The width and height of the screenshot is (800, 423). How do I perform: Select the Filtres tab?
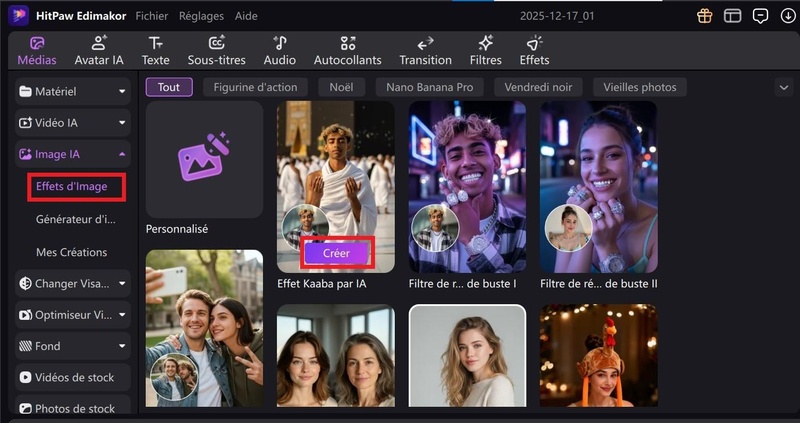click(x=486, y=51)
